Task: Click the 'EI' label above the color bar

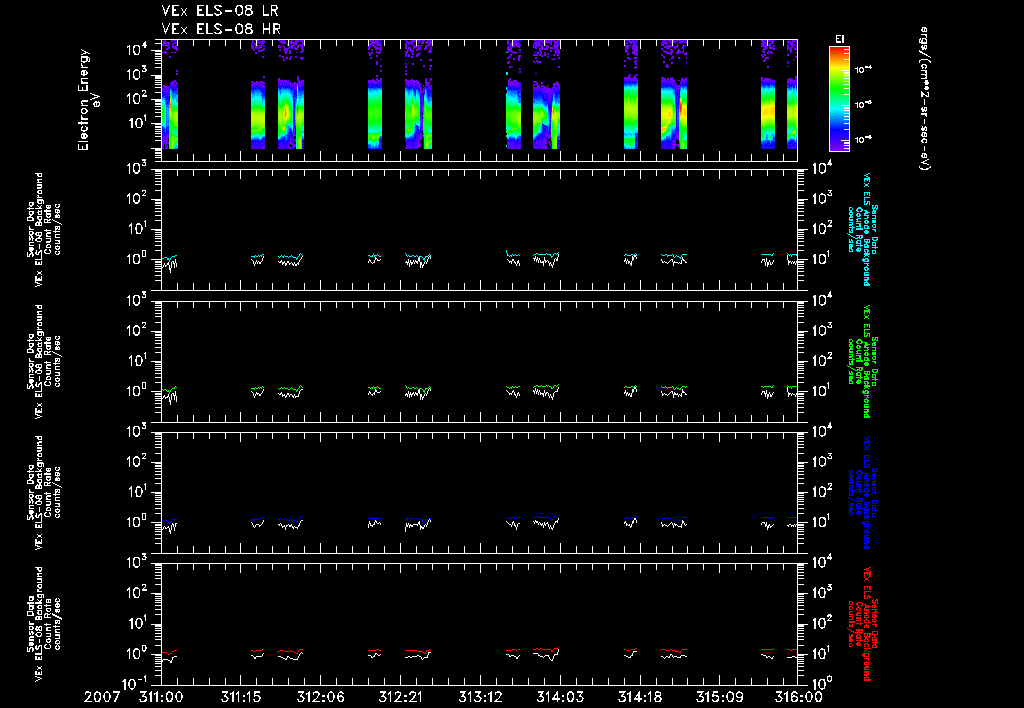Action: [x=839, y=39]
